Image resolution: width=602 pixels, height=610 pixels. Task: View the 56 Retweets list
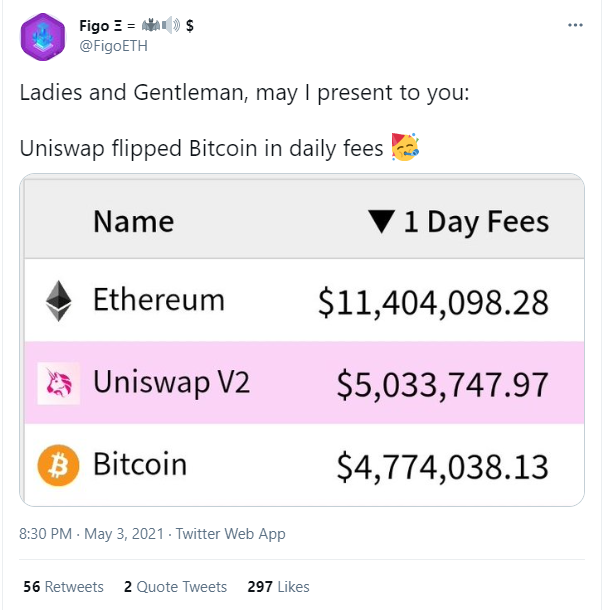62,587
